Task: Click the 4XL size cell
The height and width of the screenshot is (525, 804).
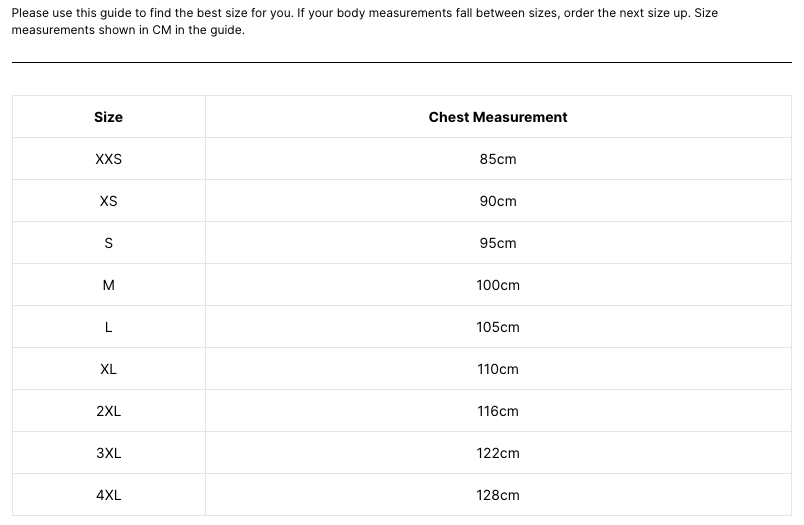Action: (x=108, y=495)
